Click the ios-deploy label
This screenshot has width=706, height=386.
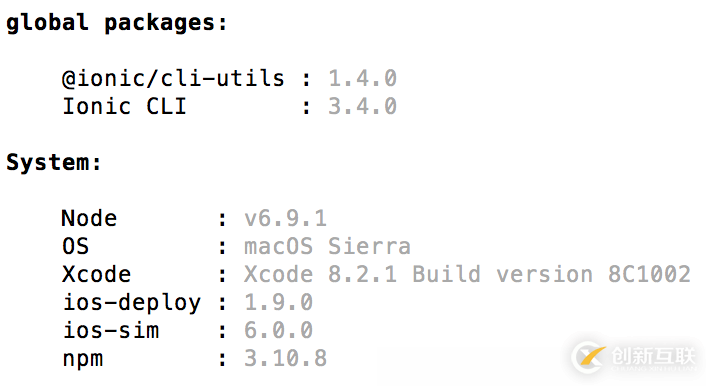[131, 303]
